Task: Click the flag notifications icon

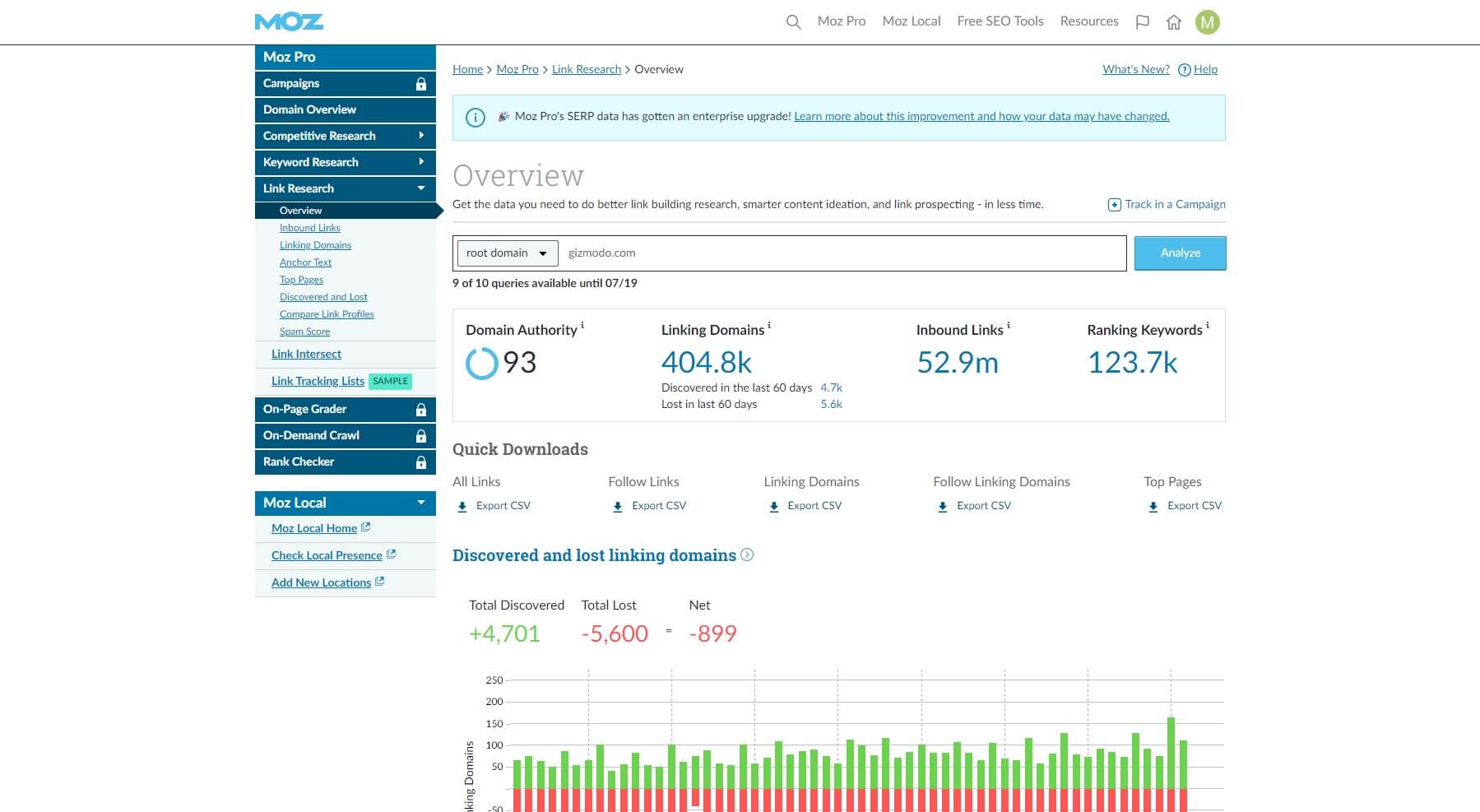Action: pyautogui.click(x=1142, y=22)
